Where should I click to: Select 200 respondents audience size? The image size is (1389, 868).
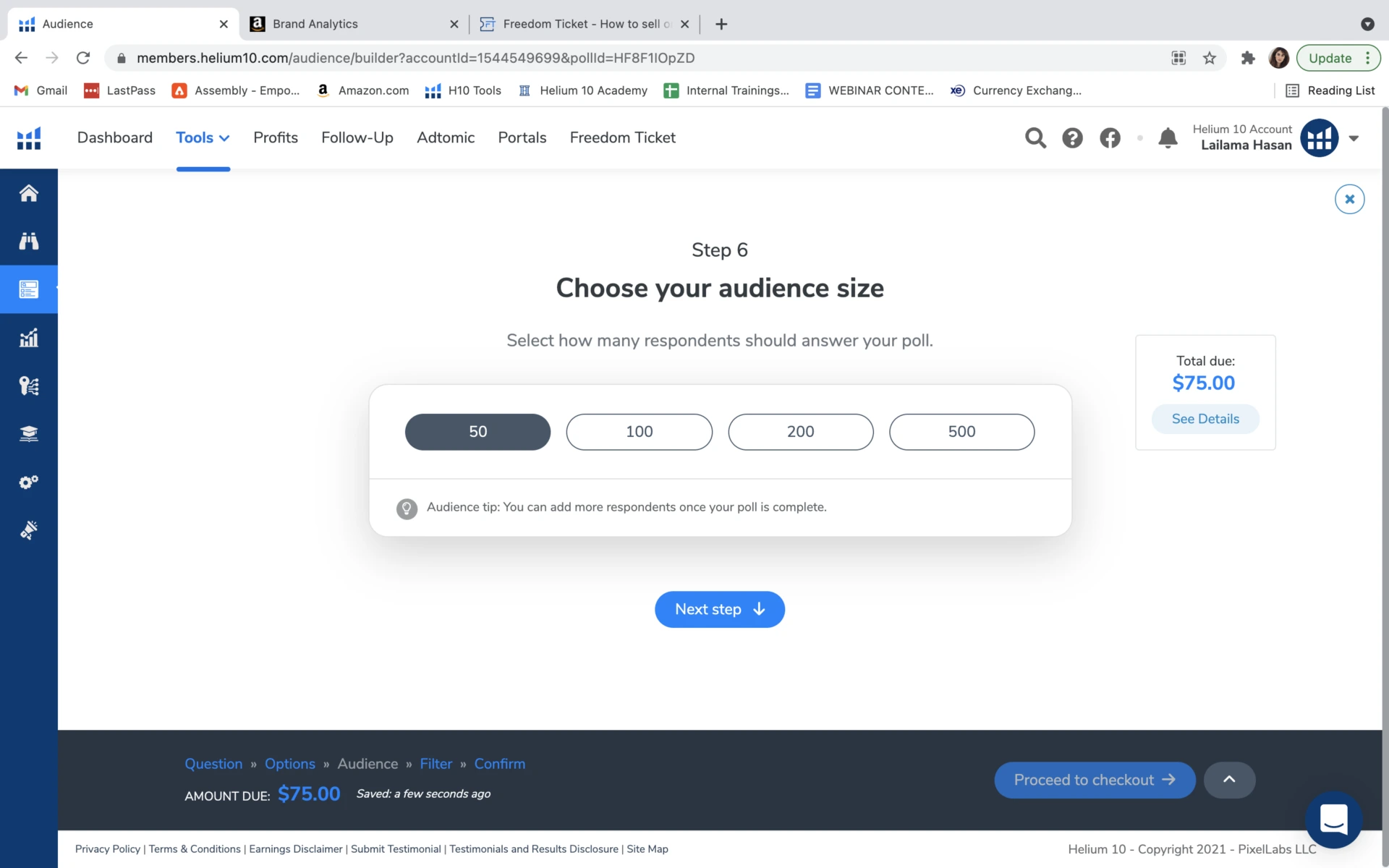[800, 432]
